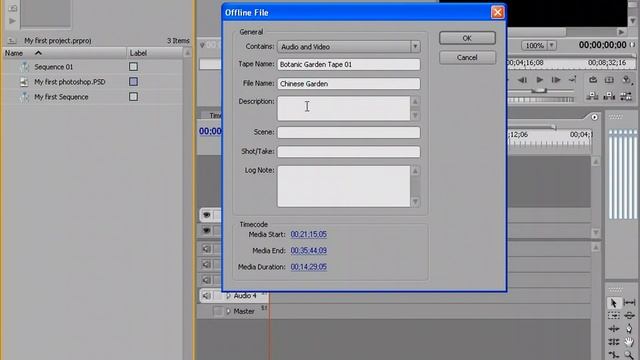Image resolution: width=640 pixels, height=360 pixels.
Task: Click the monitor timecode 00;00;00;00
Action: click(602, 45)
